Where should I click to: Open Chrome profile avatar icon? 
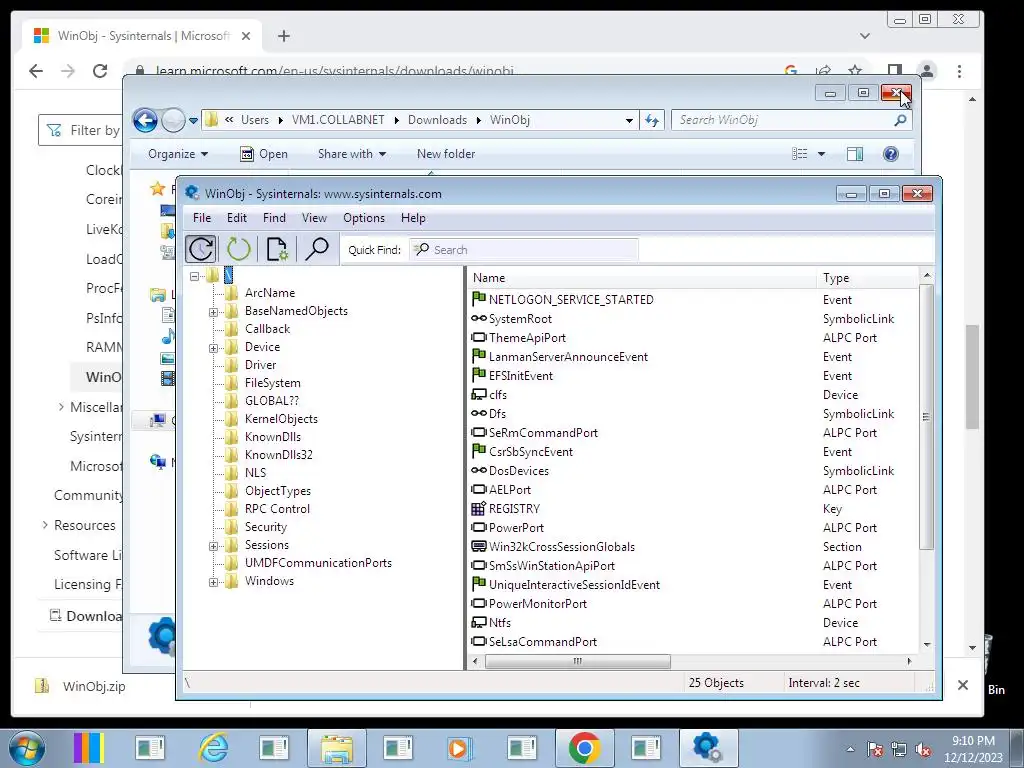[927, 71]
